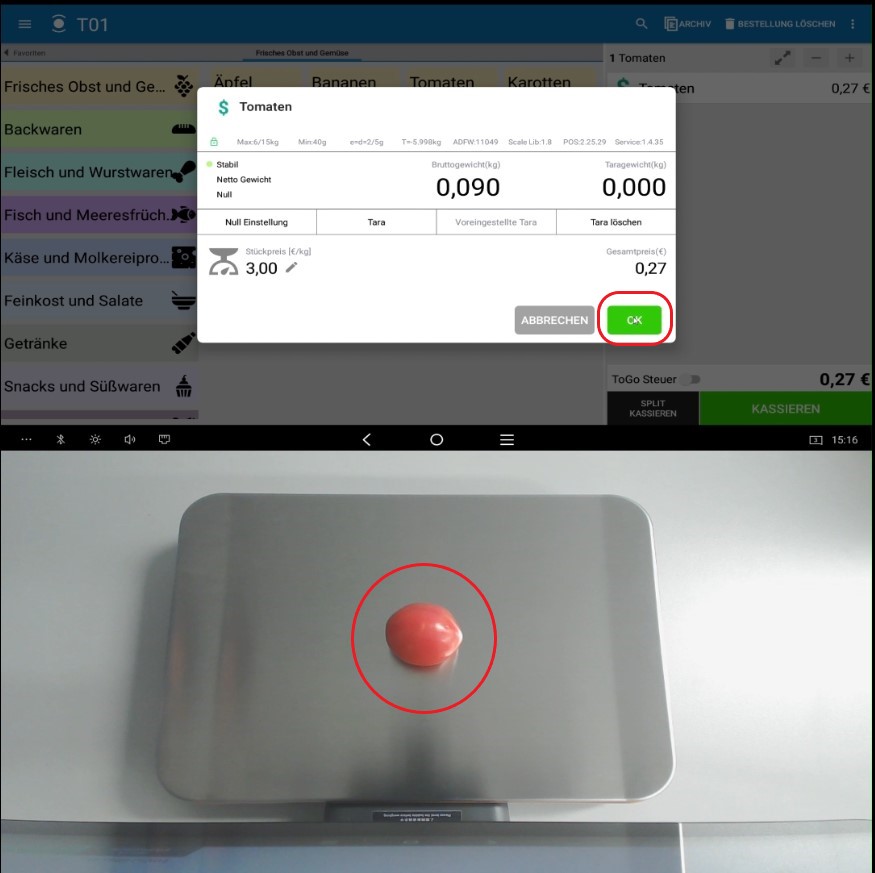Go back to Favoriten

pos(25,52)
